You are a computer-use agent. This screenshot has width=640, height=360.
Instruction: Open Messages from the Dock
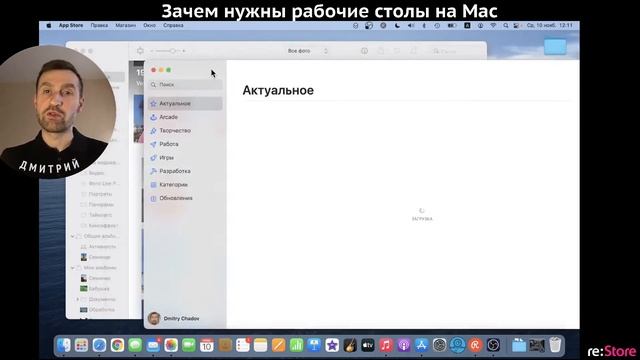click(x=135, y=345)
